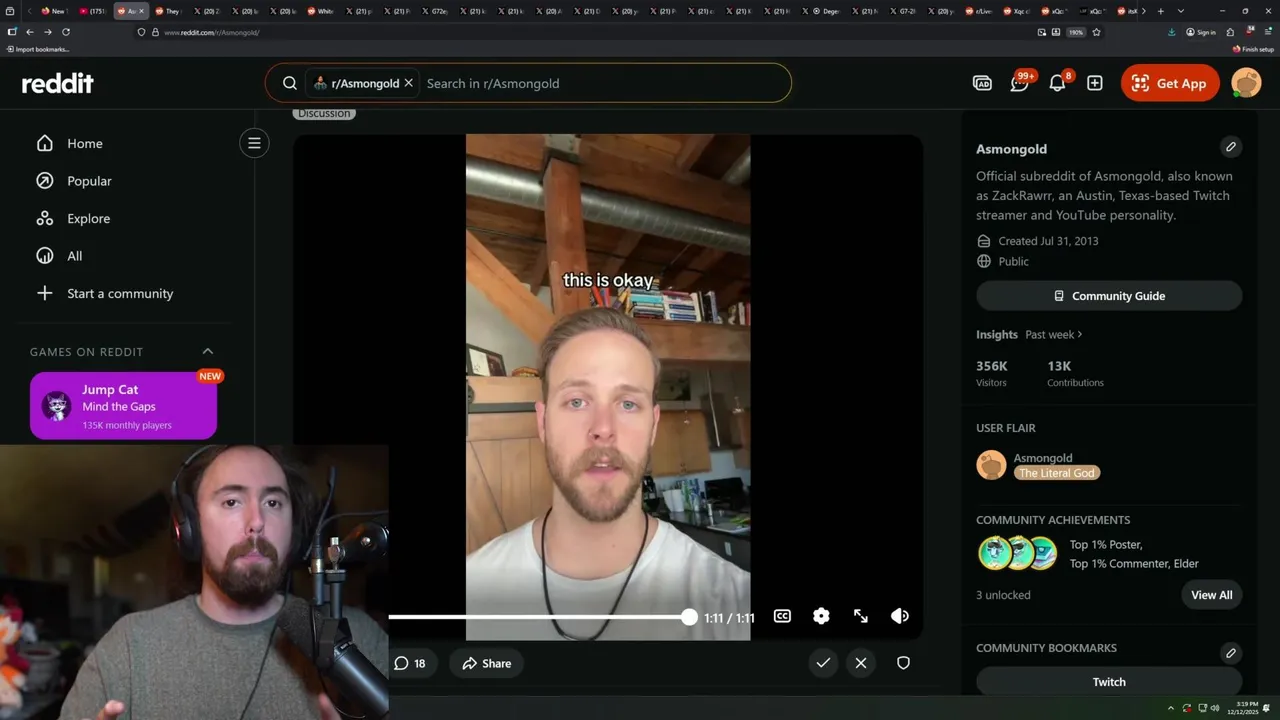Bookmark this page with star
The image size is (1280, 720).
coord(1096,32)
